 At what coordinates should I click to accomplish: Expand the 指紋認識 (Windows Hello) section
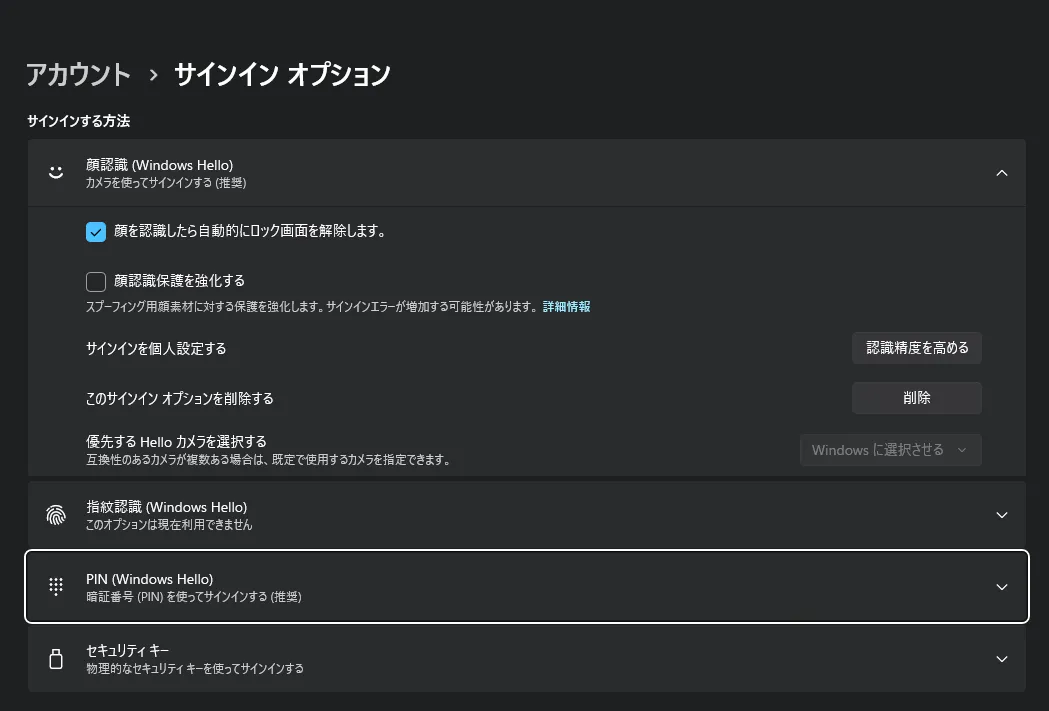tap(1001, 514)
